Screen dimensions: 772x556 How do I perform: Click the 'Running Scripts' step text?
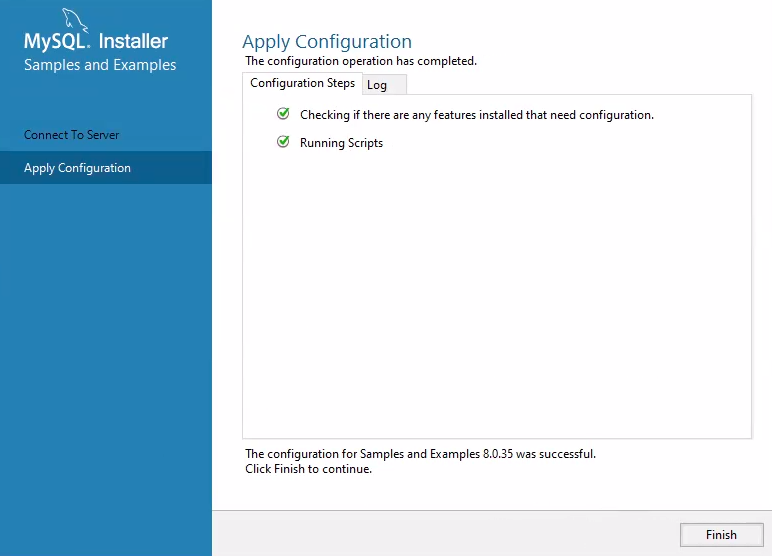point(341,143)
